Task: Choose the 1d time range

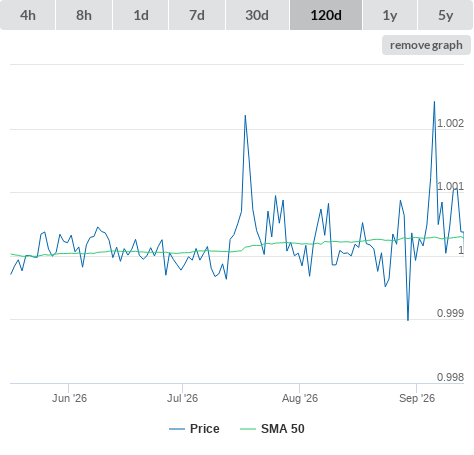Action: [141, 15]
